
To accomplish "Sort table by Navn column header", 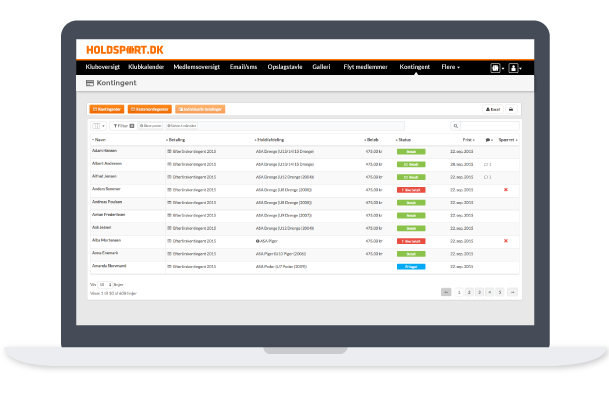I will point(100,140).
